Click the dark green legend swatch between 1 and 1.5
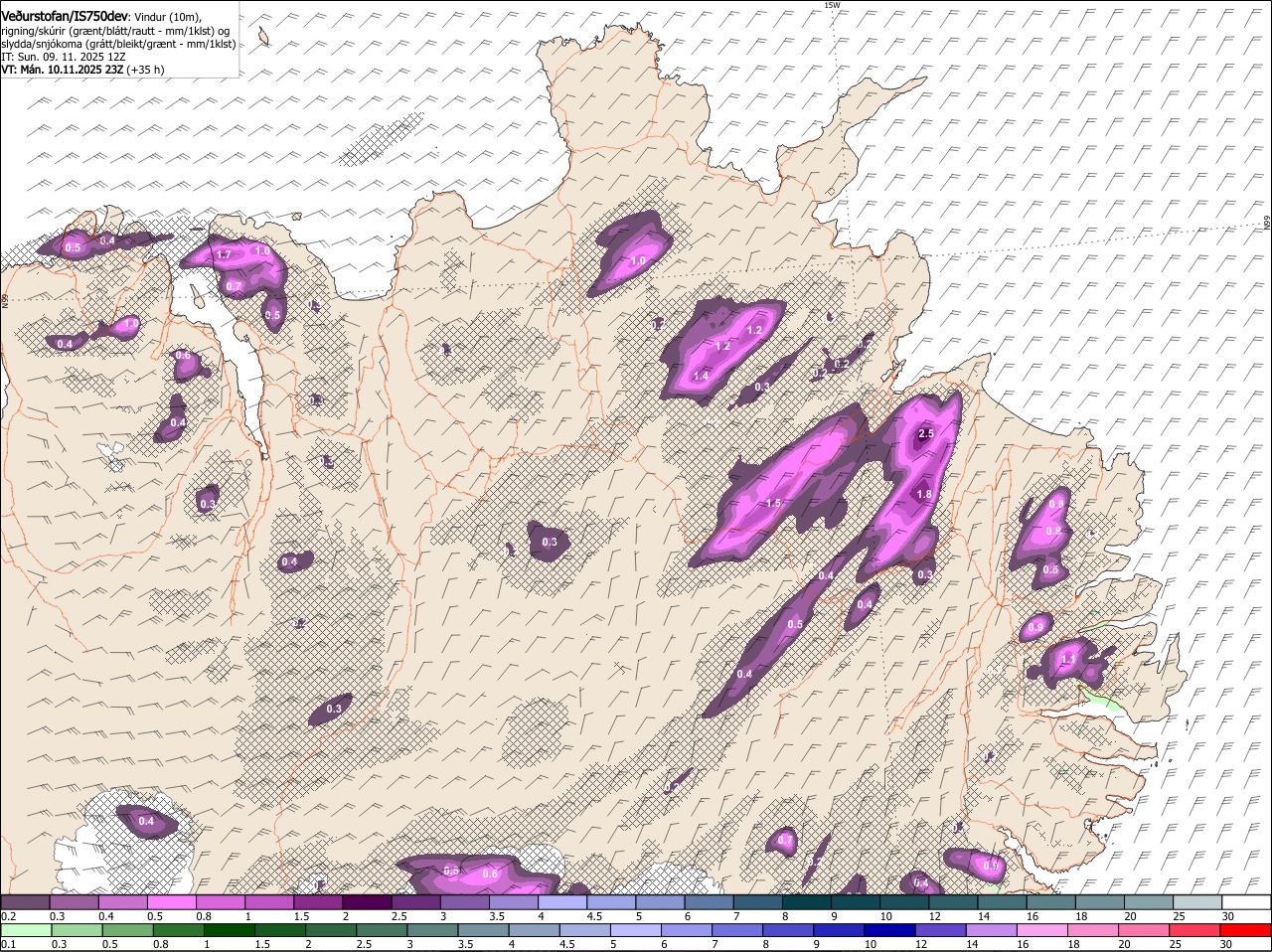 231,930
